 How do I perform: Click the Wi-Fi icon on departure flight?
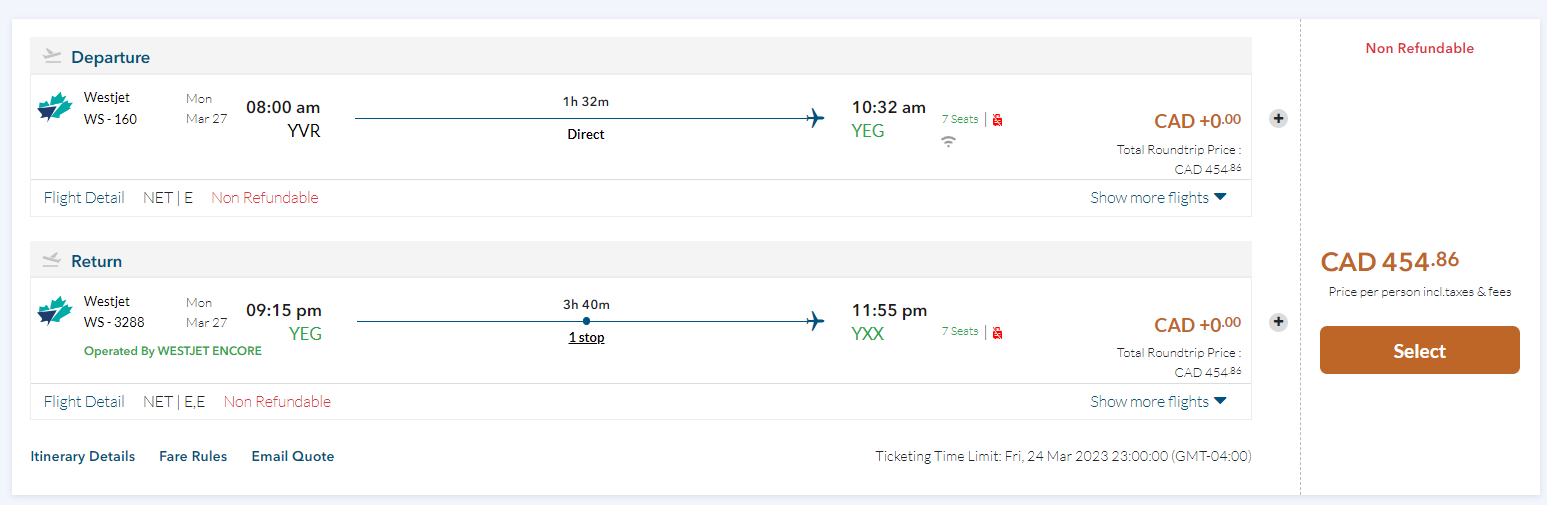tap(948, 142)
